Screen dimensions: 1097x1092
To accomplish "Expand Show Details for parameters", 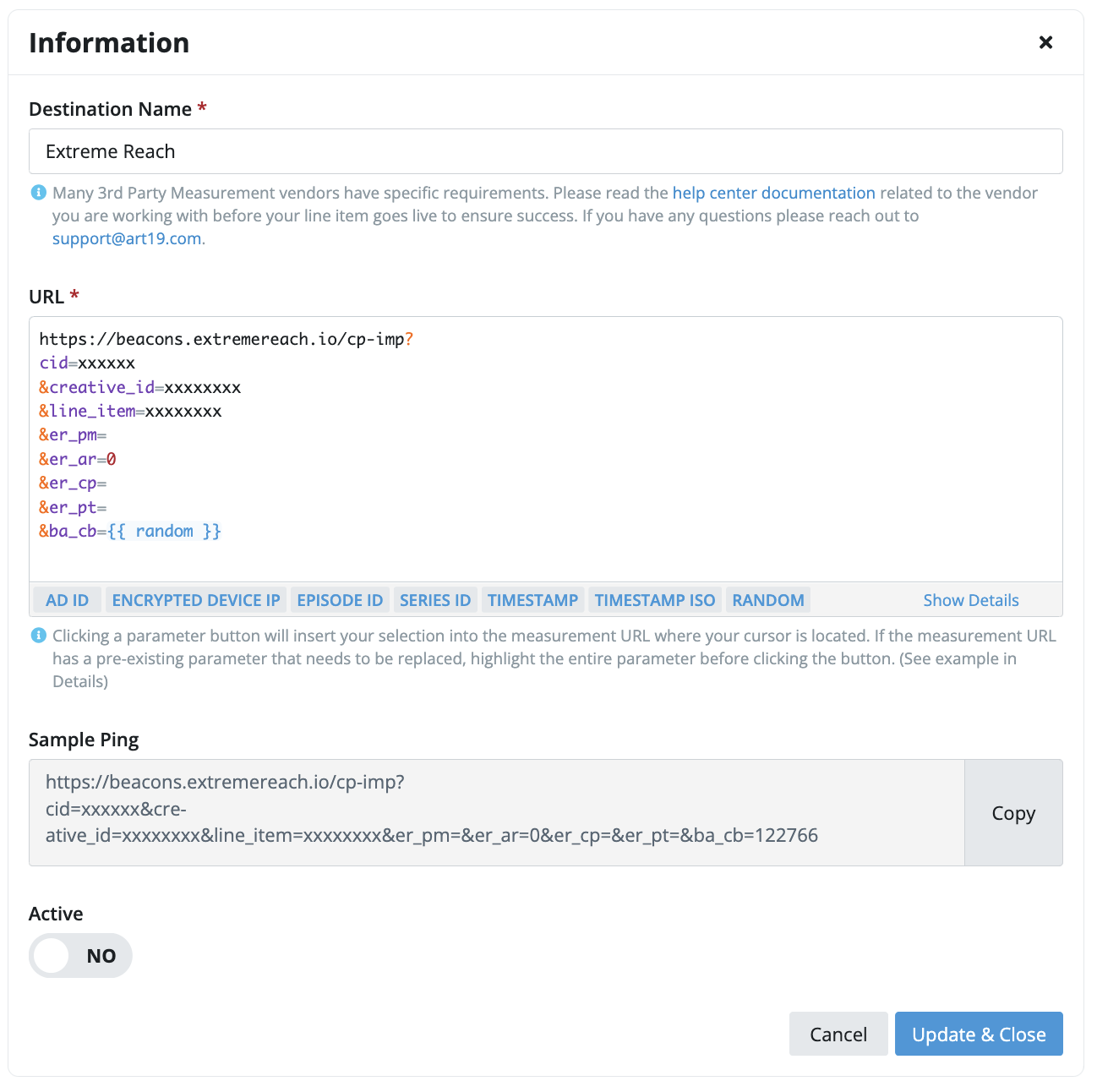I will coord(971,600).
